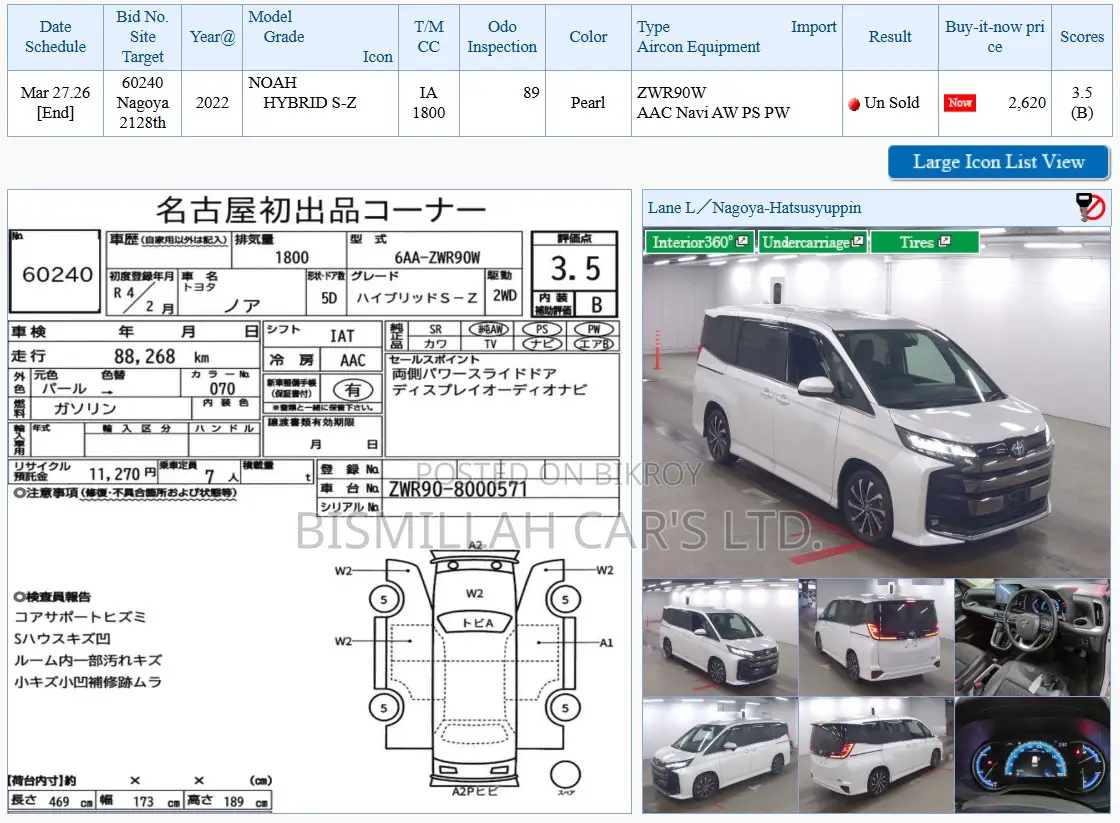Click the auction sheet inspection image
Image resolution: width=1120 pixels, height=823 pixels.
click(319, 502)
